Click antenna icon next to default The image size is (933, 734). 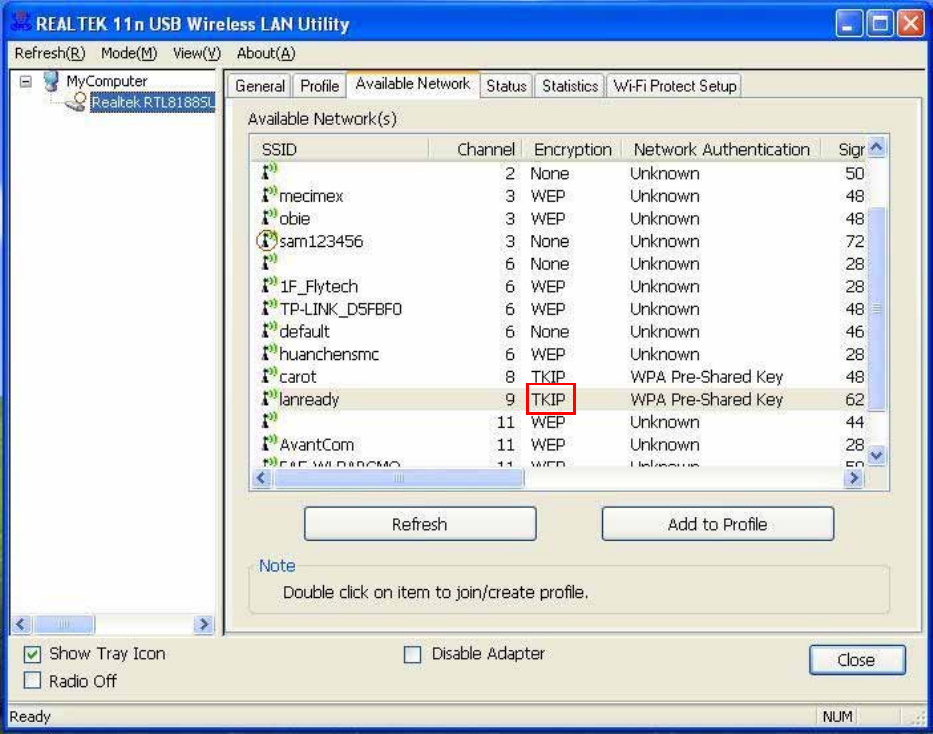click(x=270, y=330)
